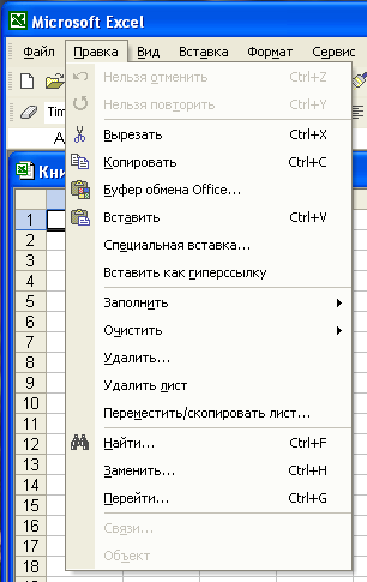
Task: Select row header 14
Action: (x=31, y=485)
